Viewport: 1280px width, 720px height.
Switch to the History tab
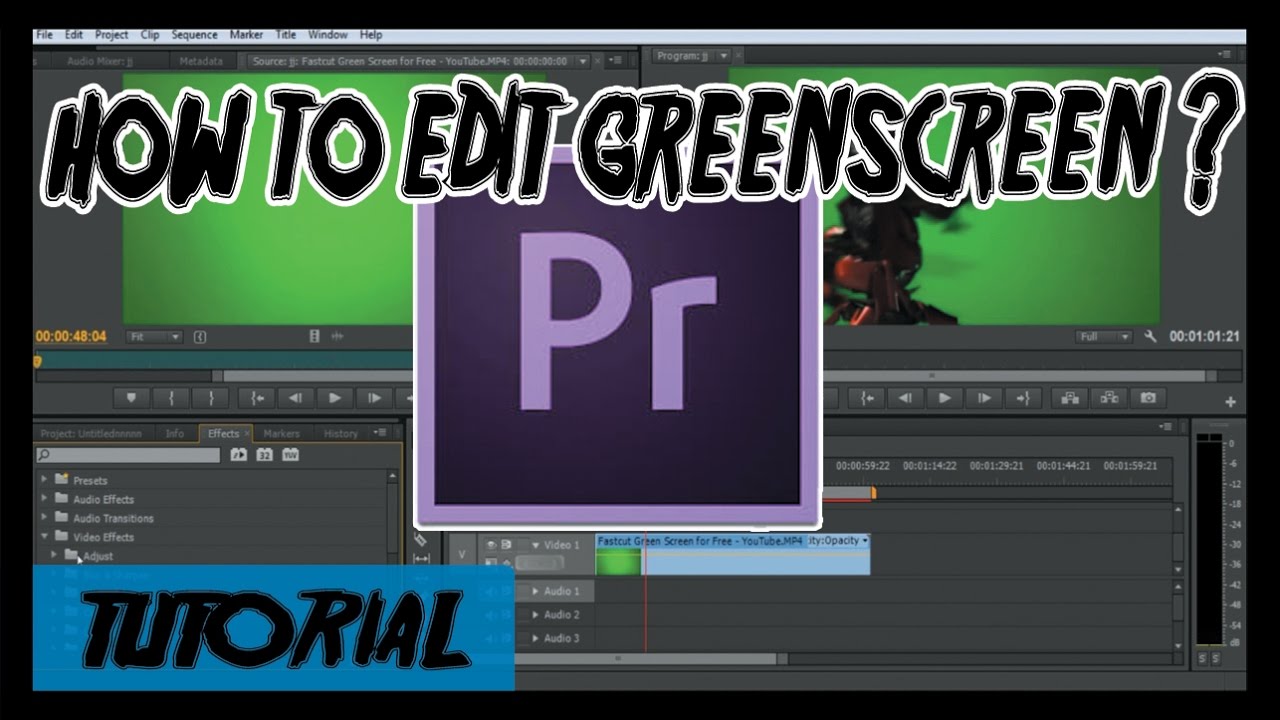click(340, 434)
